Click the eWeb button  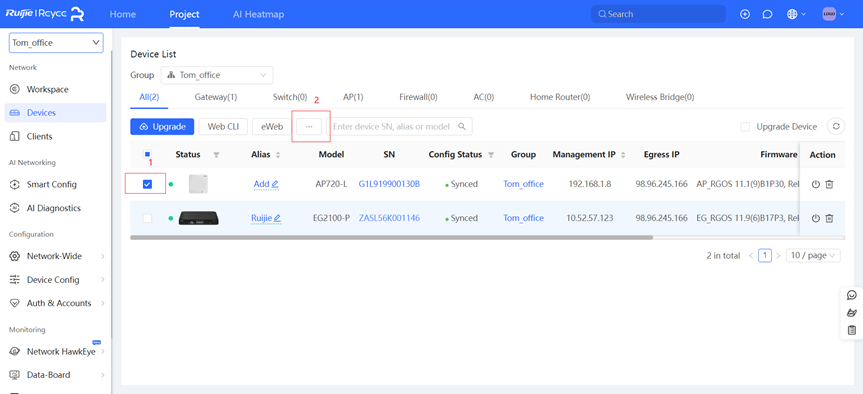click(272, 127)
